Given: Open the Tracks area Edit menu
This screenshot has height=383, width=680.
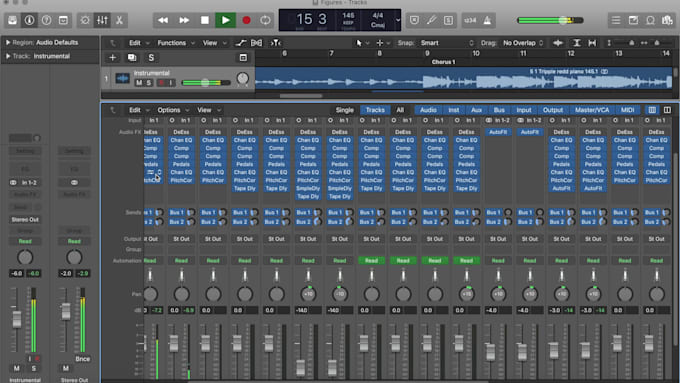Looking at the screenshot, I should (139, 43).
